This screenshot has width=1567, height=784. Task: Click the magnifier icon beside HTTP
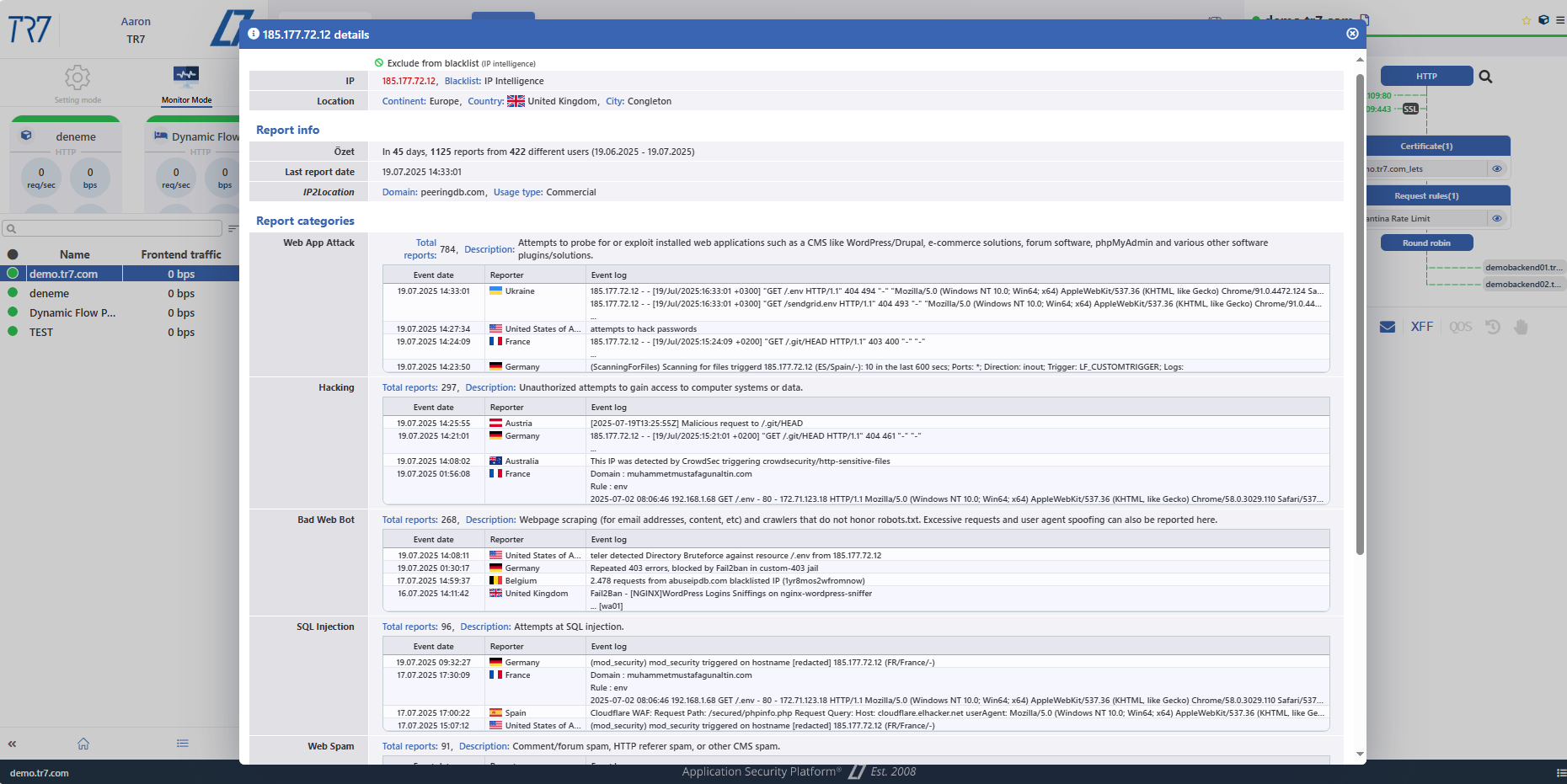pyautogui.click(x=1485, y=77)
